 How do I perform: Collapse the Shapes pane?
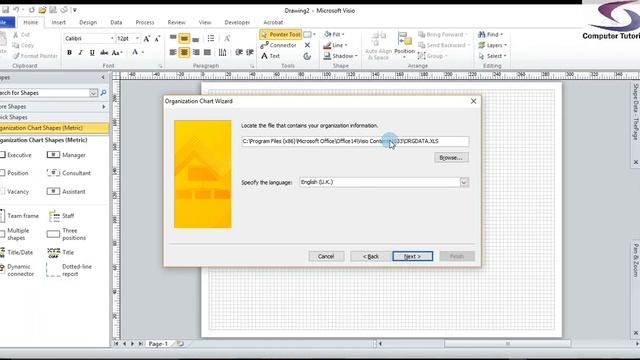[103, 77]
